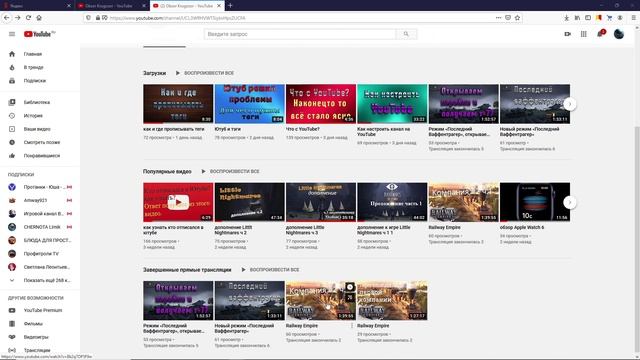Screen dimensions: 640x360
Task: Open Популярные видео section heading
Action: [x=167, y=171]
